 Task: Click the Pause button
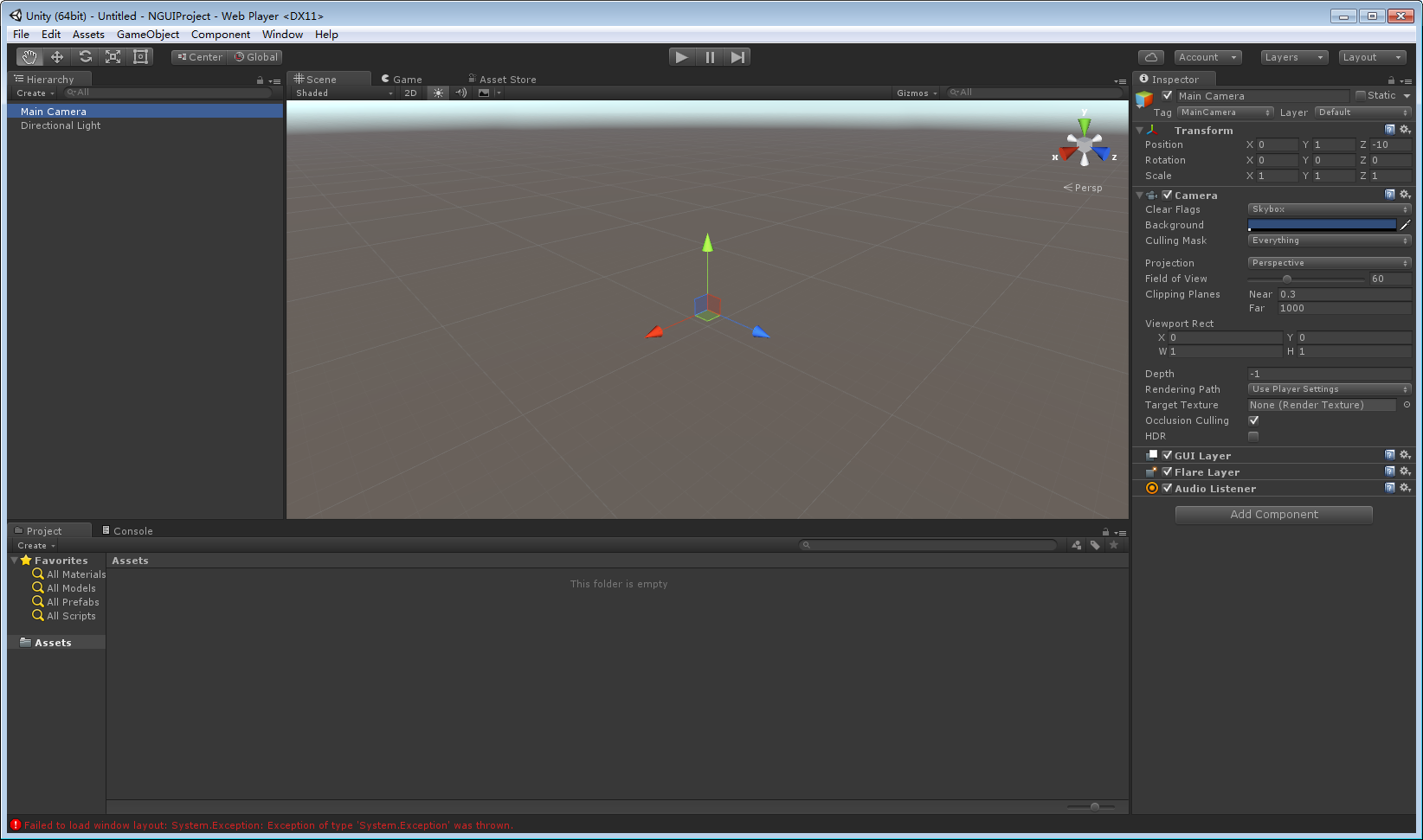pos(710,57)
